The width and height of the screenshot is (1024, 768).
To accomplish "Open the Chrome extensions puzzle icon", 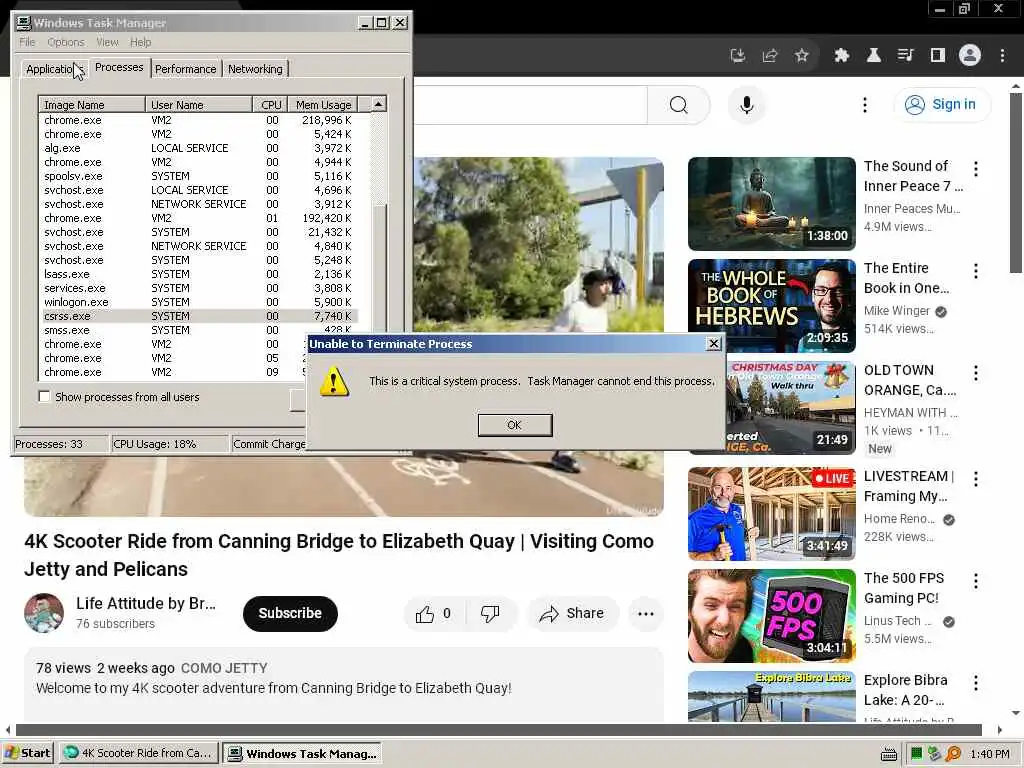I will pos(842,56).
